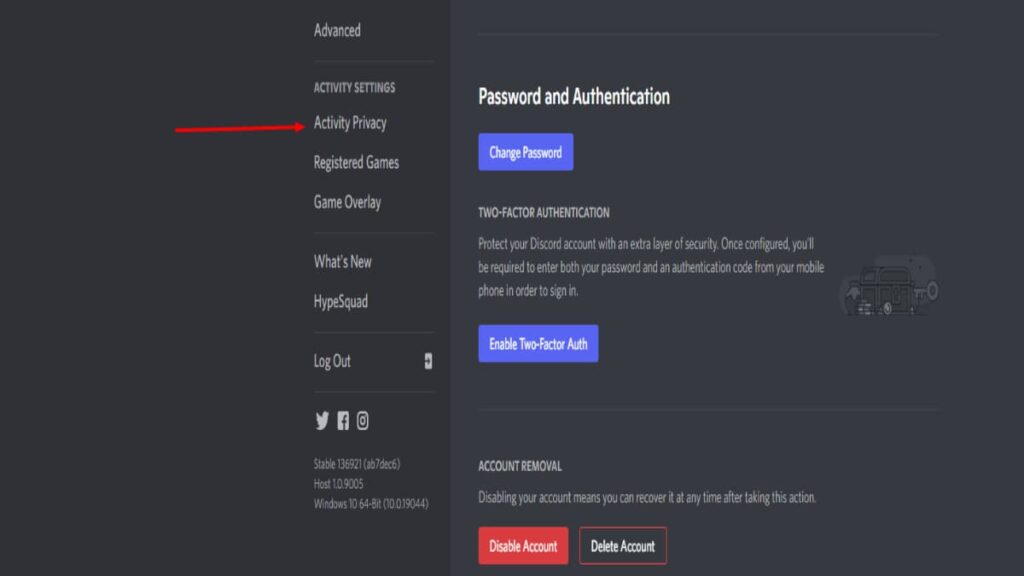Open Discord's Instagram page icon
The width and height of the screenshot is (1024, 576).
tap(363, 421)
